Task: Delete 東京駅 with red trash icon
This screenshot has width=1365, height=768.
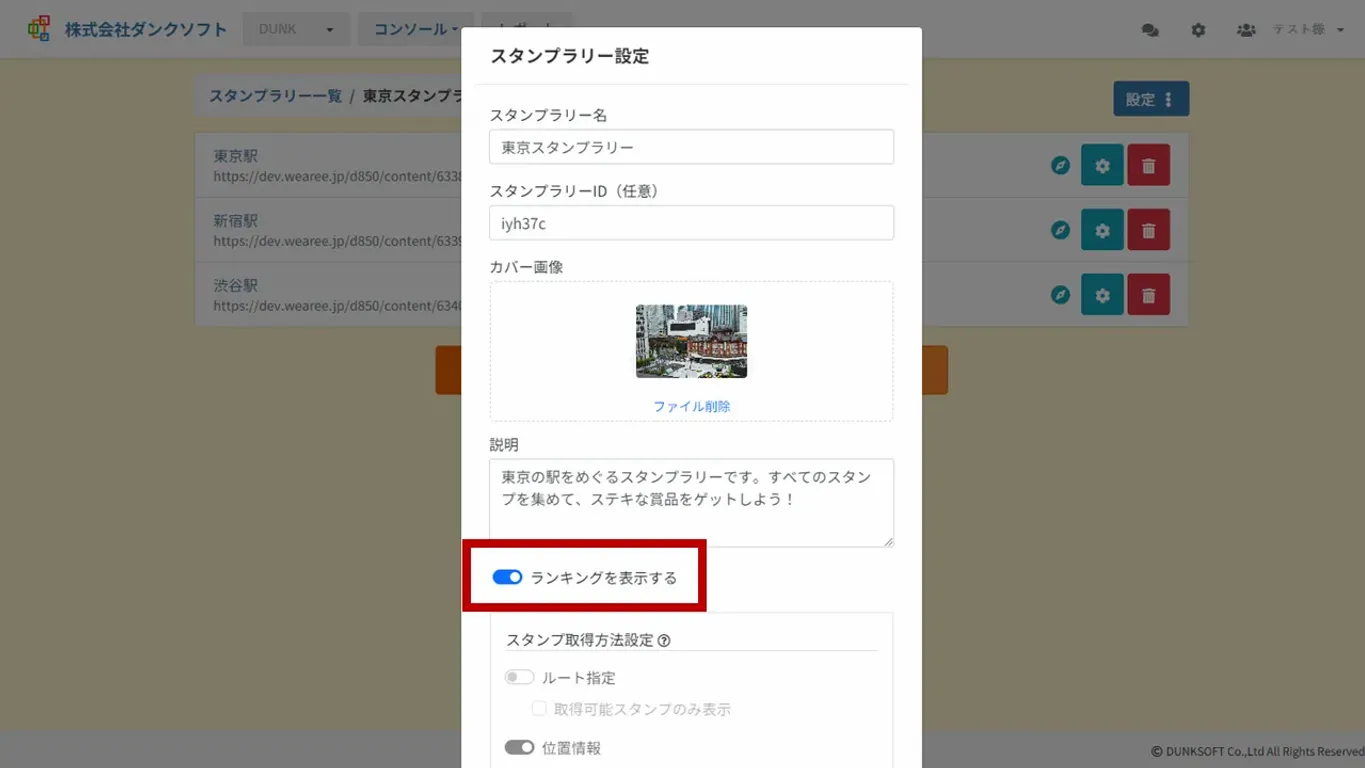Action: point(1148,166)
